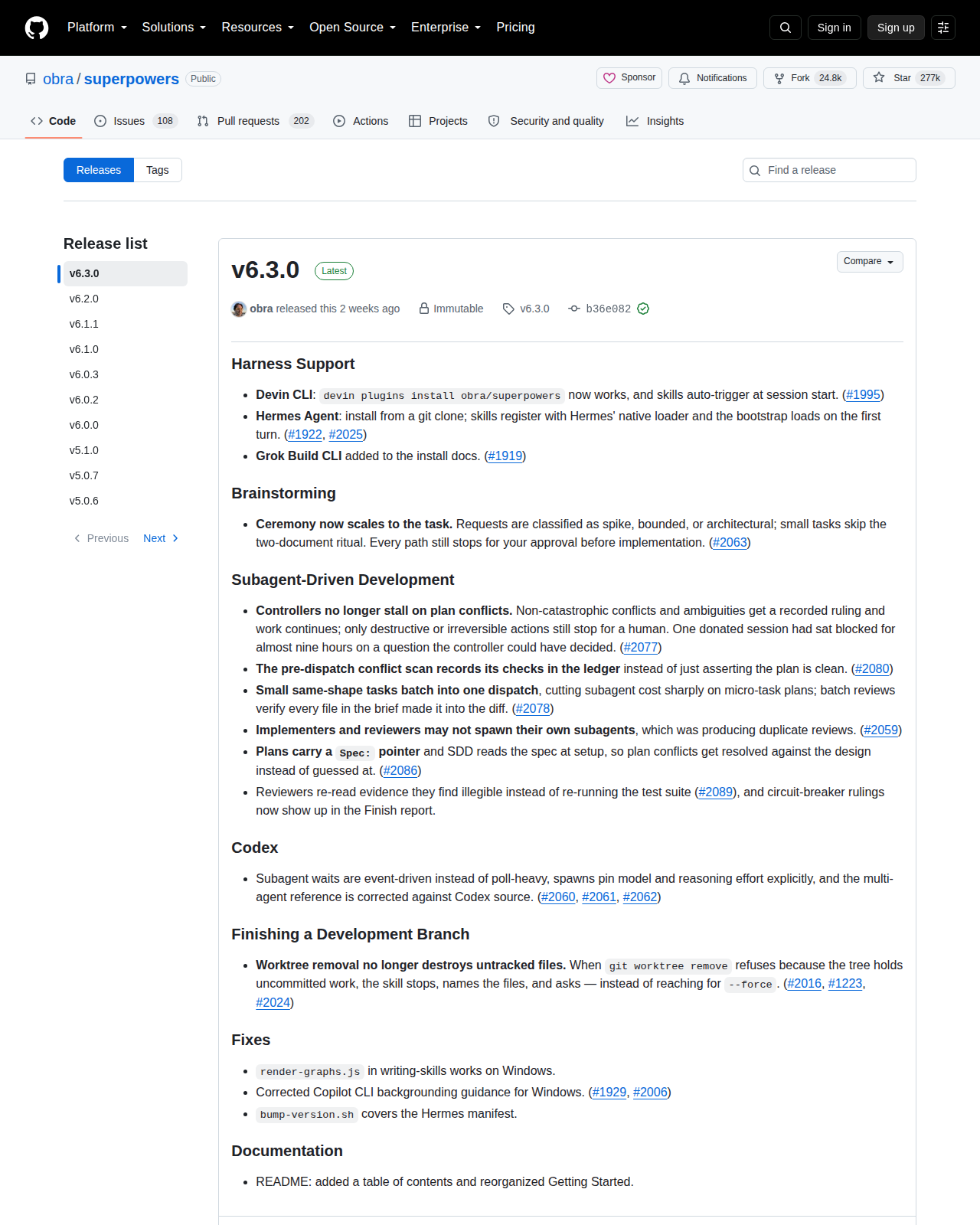
Task: Click the Find a release search field
Action: pyautogui.click(x=829, y=170)
